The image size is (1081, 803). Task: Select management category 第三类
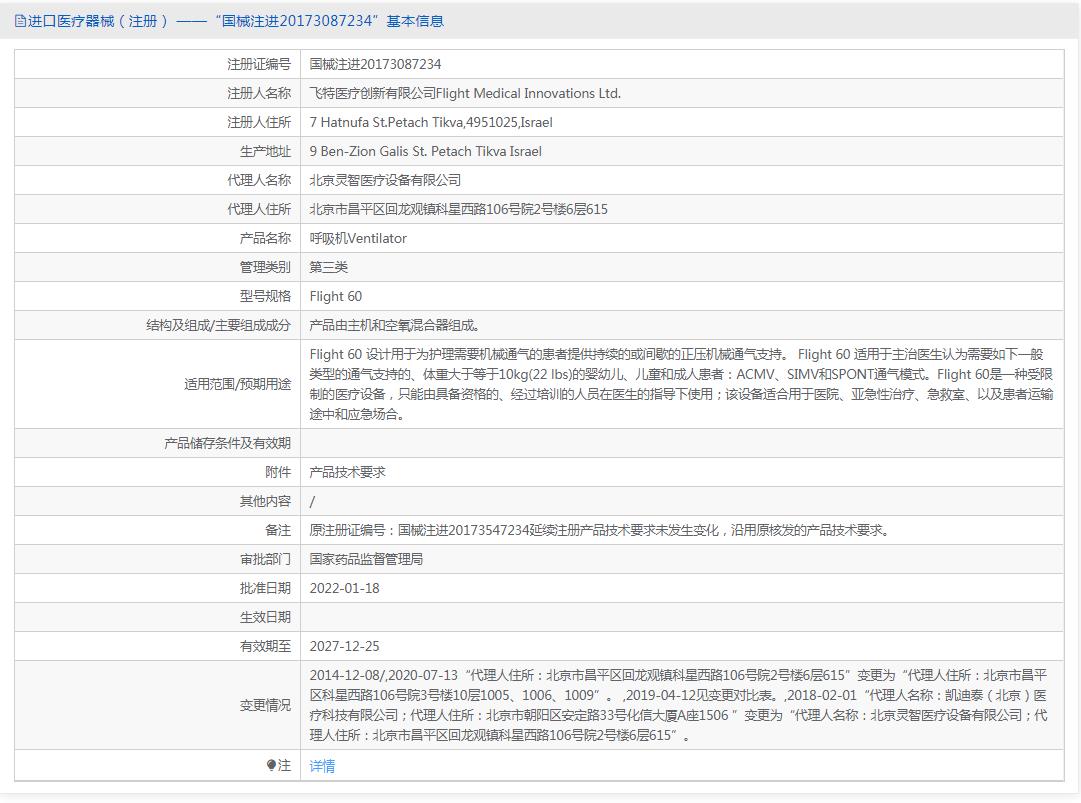328,267
